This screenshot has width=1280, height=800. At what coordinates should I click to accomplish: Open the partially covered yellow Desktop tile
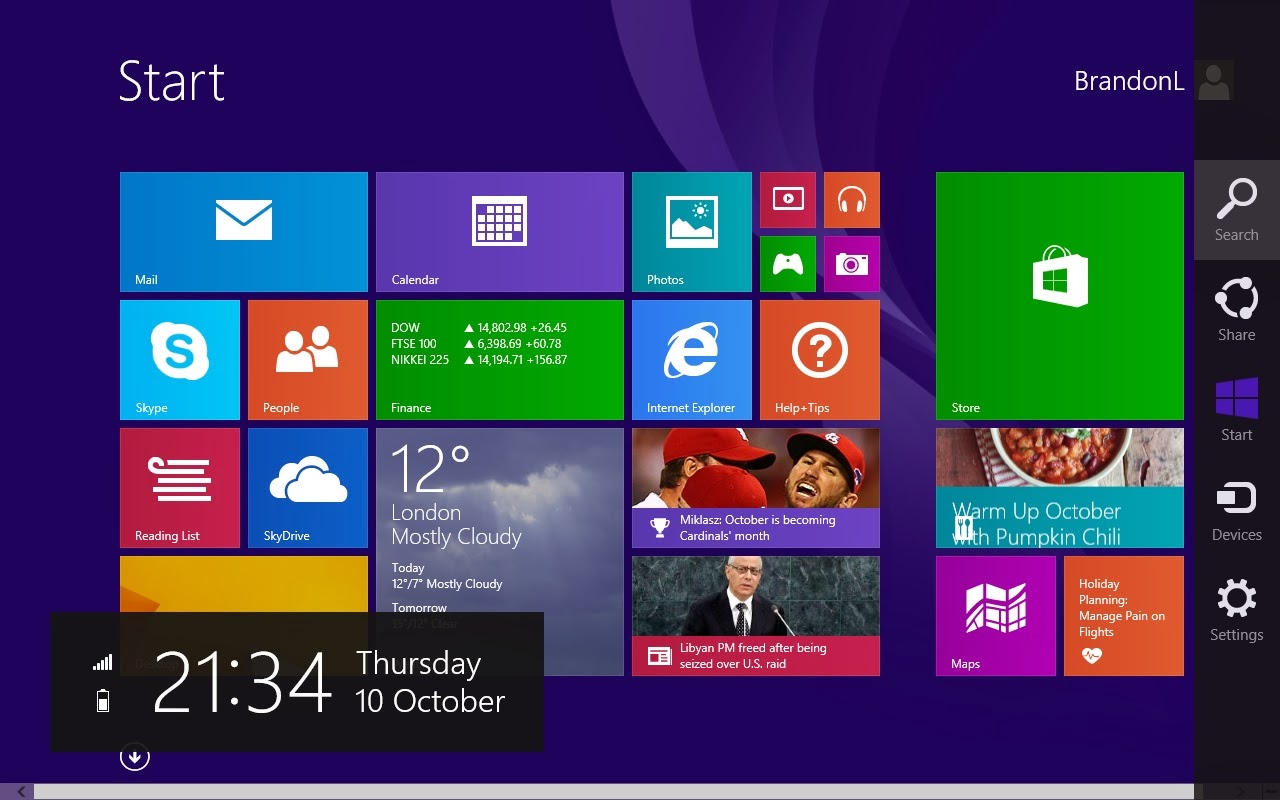click(244, 584)
